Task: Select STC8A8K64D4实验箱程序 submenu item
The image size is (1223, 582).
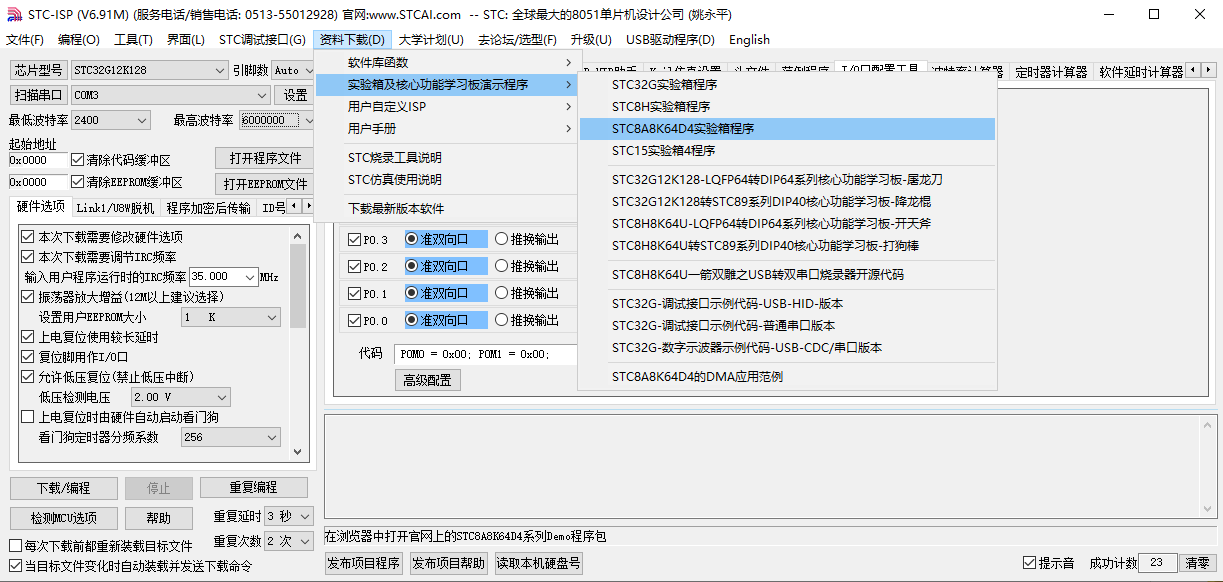Action: pos(787,129)
